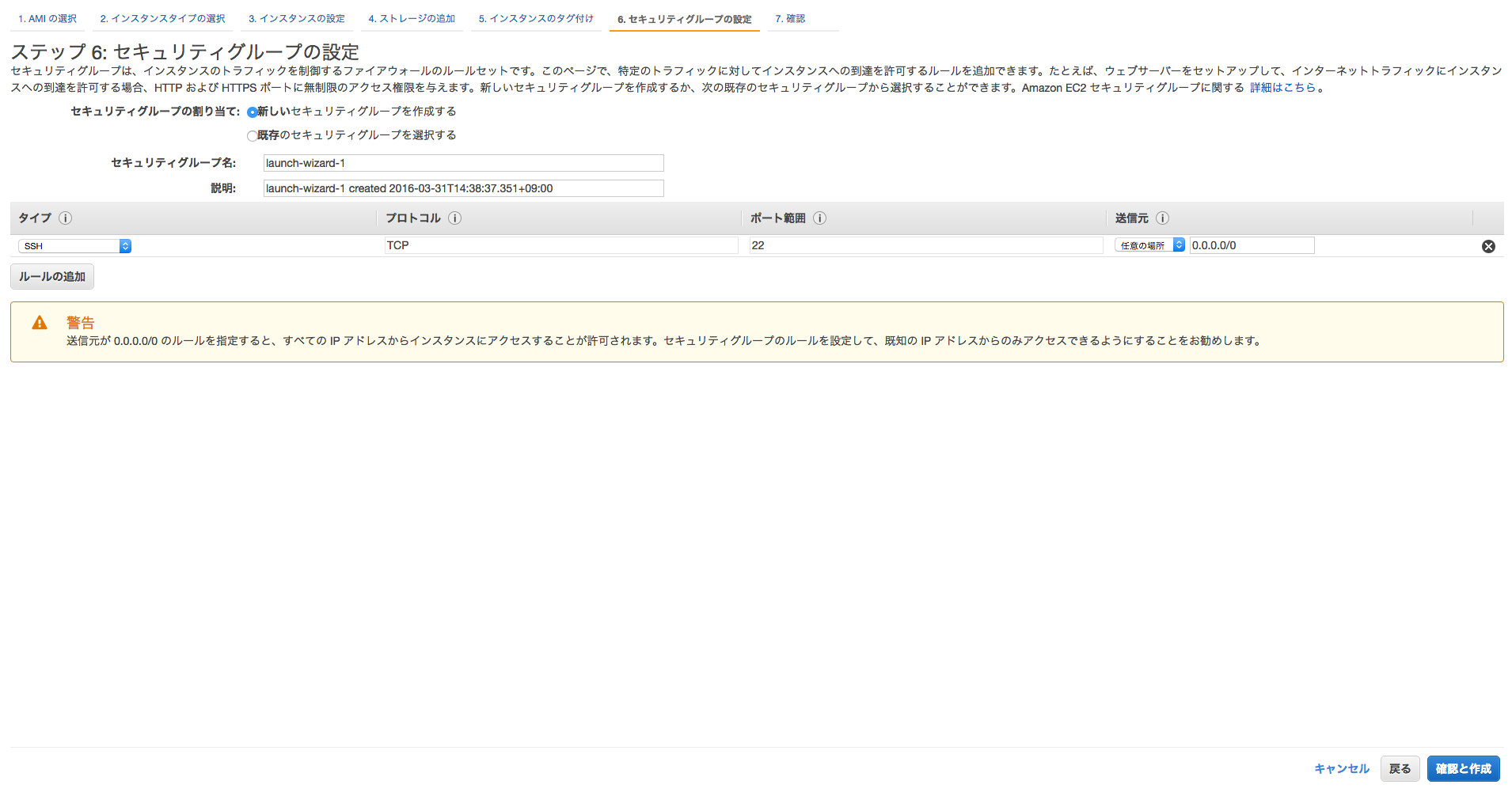Viewport: 1512px width, 792px height.
Task: Click the orange warning triangle icon
Action: pos(40,322)
